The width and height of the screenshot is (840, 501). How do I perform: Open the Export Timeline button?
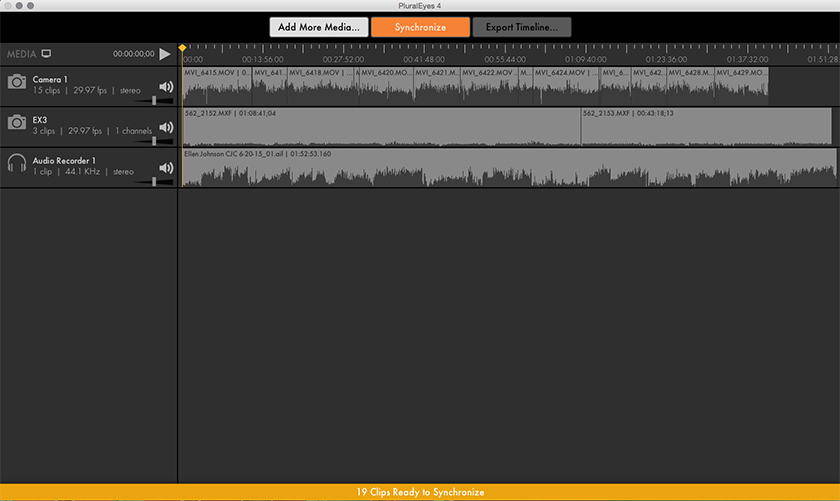[522, 27]
